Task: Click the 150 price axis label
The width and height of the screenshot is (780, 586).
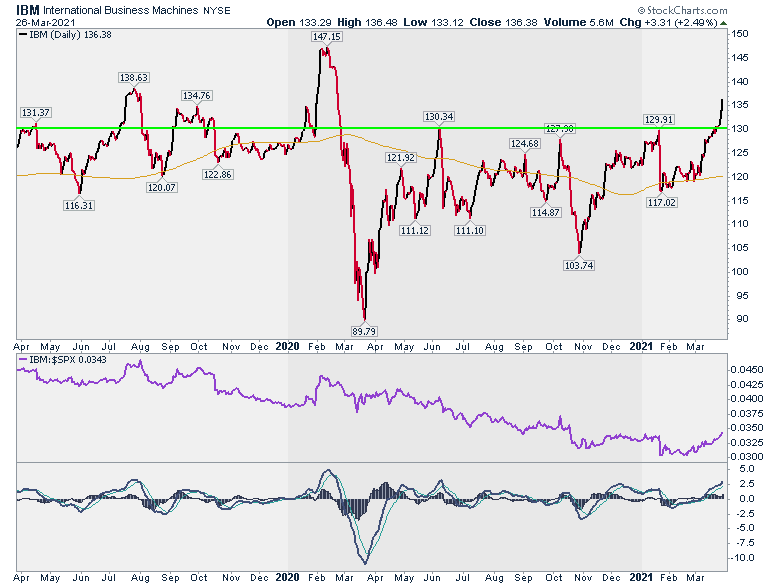Action: pos(740,34)
